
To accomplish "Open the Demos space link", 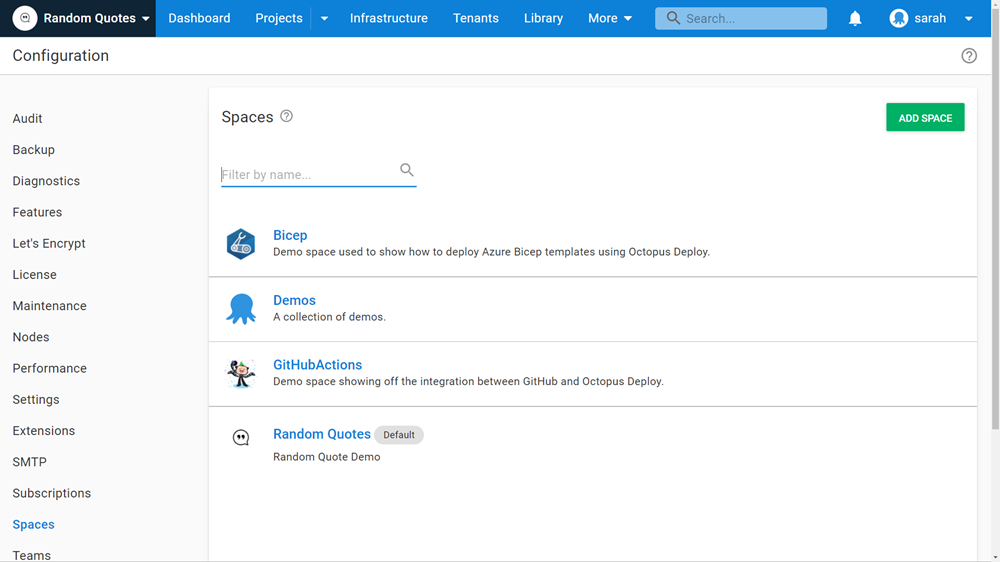I will [294, 300].
